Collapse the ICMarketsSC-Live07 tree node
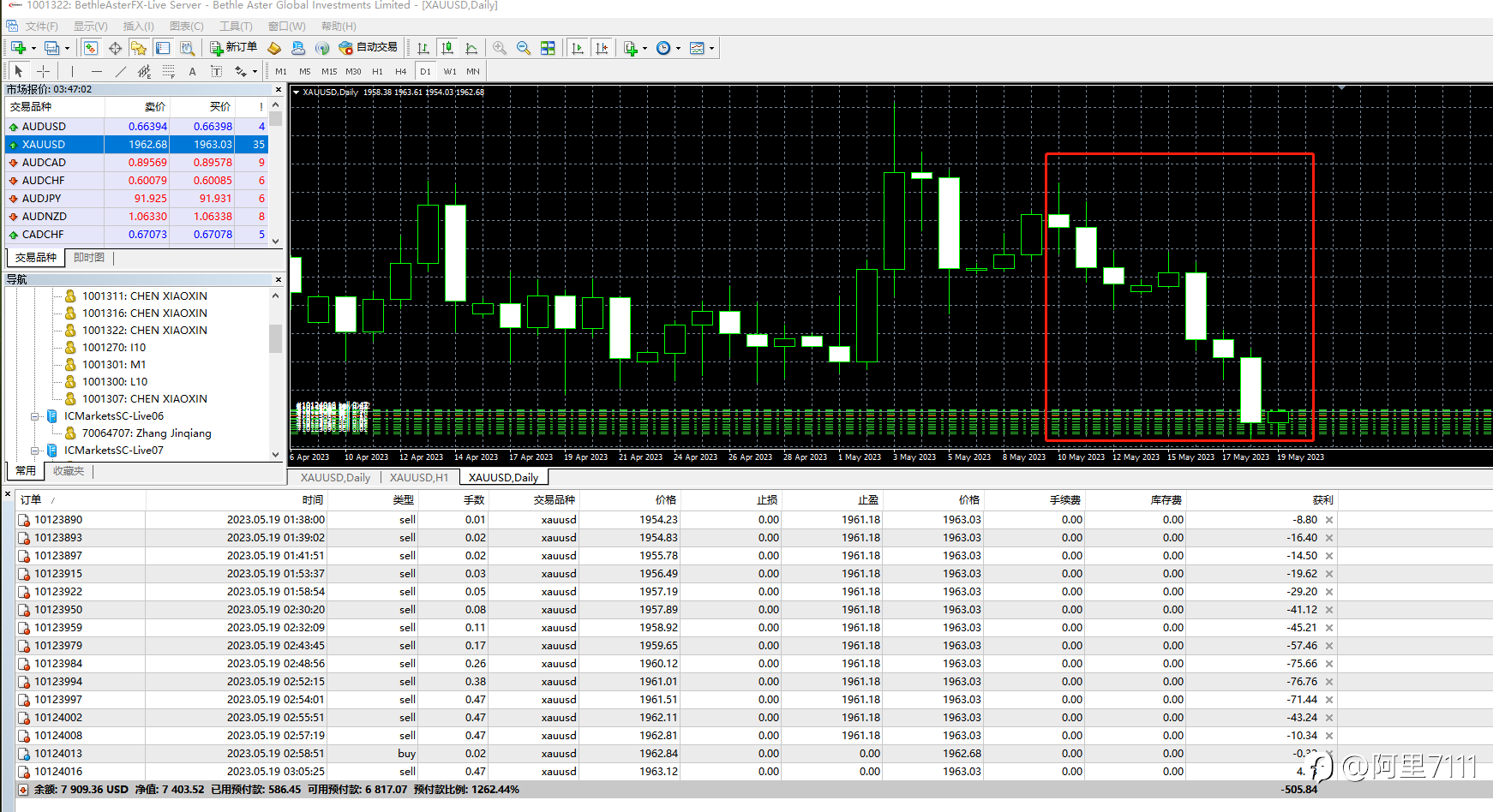The height and width of the screenshot is (812, 1493). pyautogui.click(x=35, y=451)
